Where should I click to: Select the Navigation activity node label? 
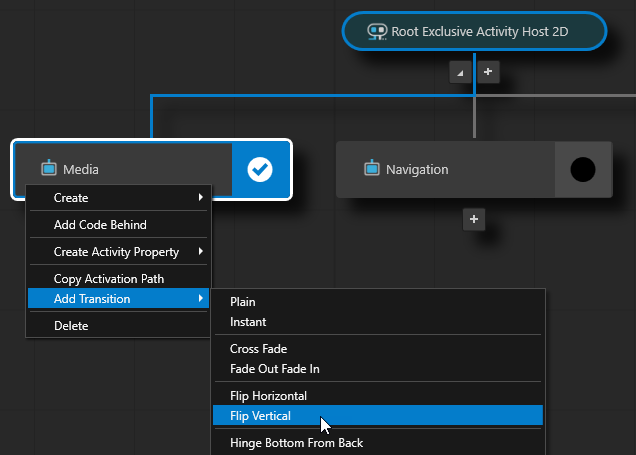point(417,169)
